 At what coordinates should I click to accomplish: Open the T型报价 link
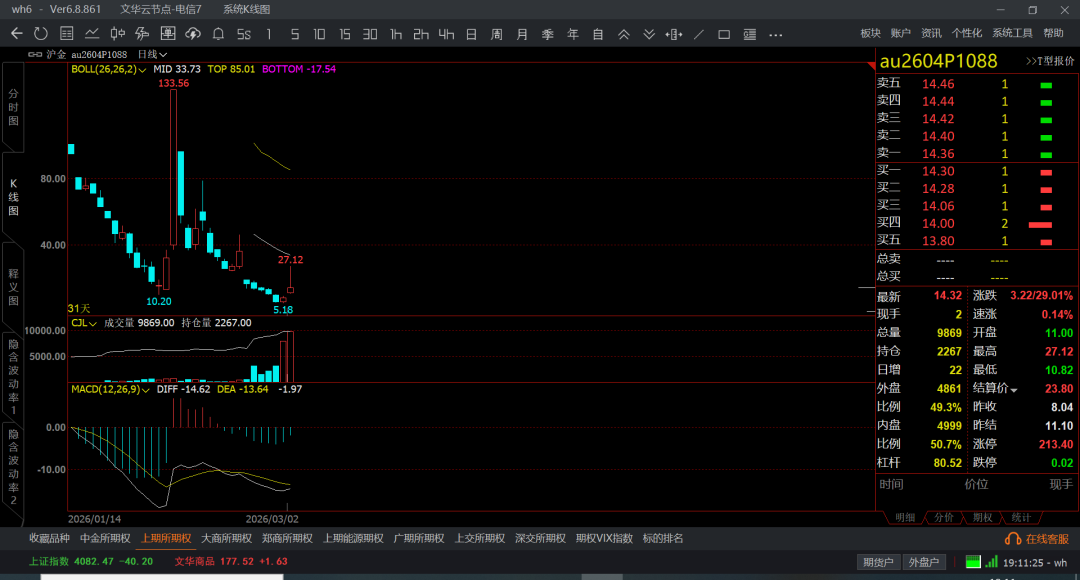click(x=1050, y=61)
